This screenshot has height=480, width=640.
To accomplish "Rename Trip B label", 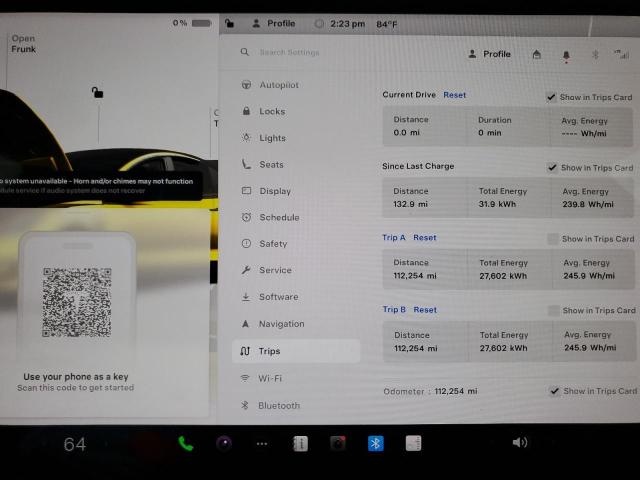I will 394,309.
